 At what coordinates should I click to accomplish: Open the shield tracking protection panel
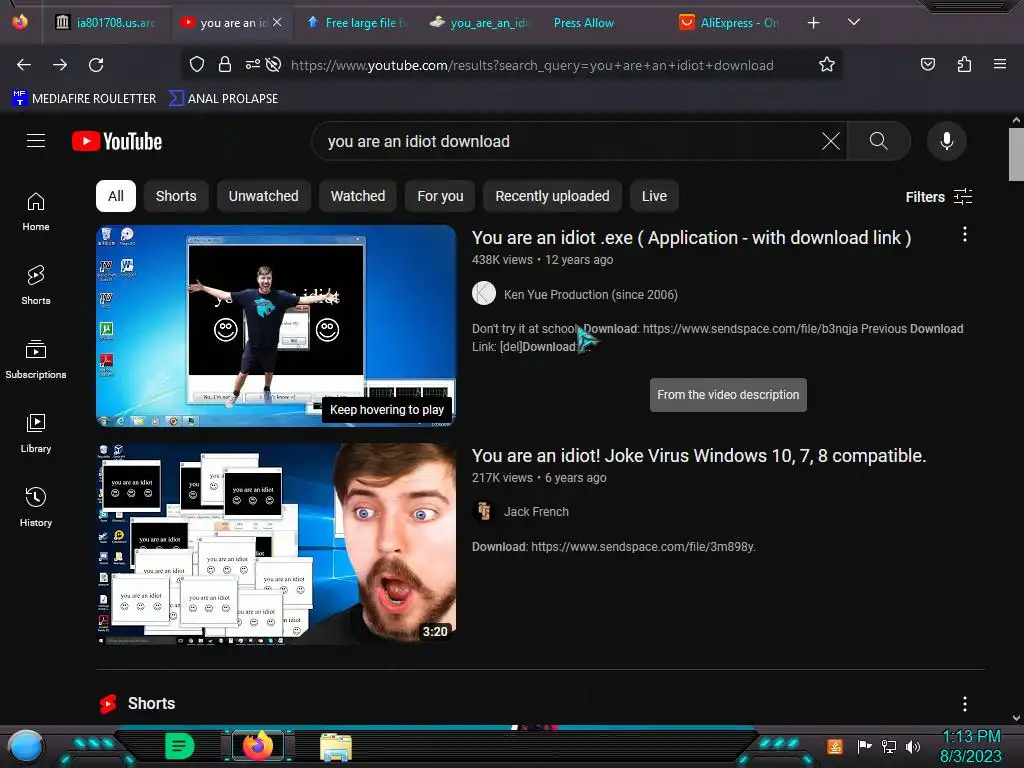point(197,65)
